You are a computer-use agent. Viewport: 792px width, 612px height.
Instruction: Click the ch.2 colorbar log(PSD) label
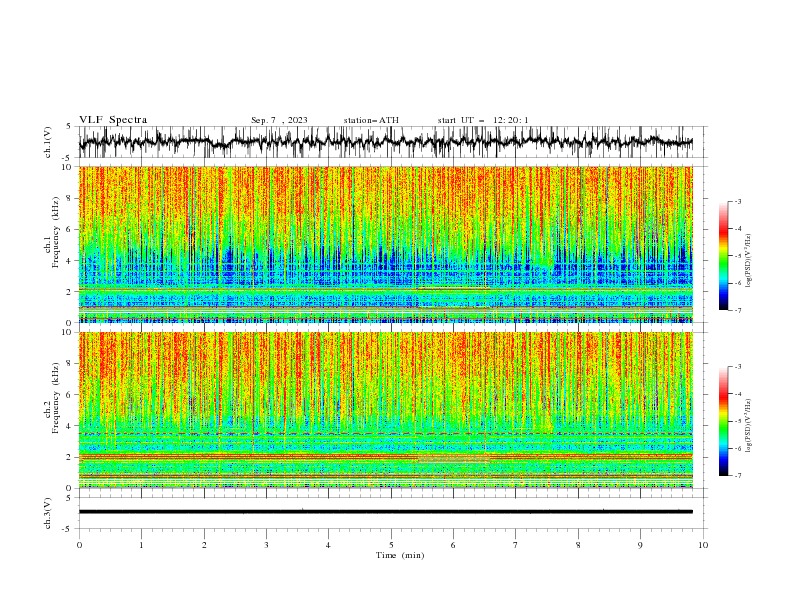[748, 425]
